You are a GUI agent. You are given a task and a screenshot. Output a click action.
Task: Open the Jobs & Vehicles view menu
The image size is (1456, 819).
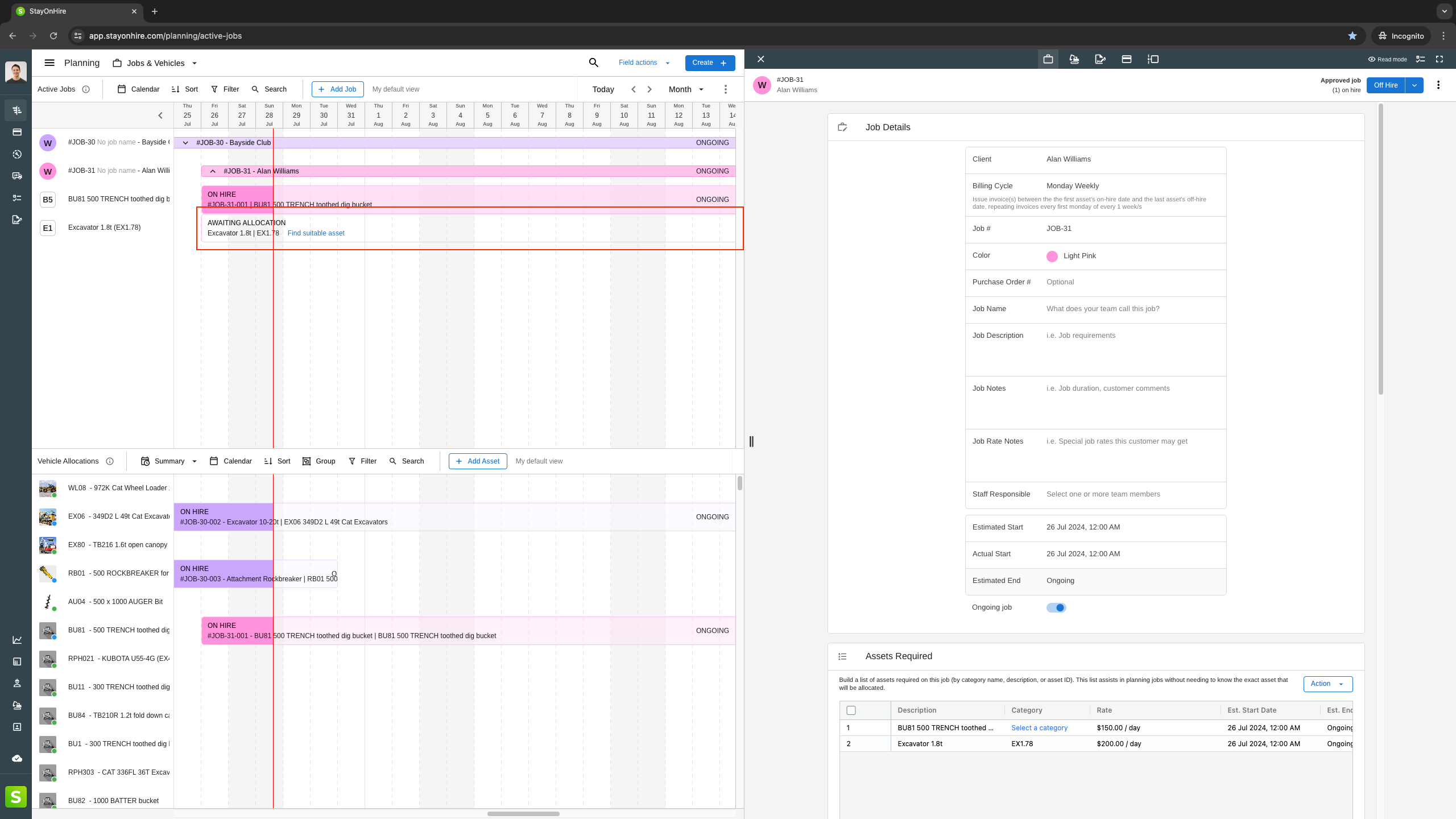pyautogui.click(x=155, y=63)
